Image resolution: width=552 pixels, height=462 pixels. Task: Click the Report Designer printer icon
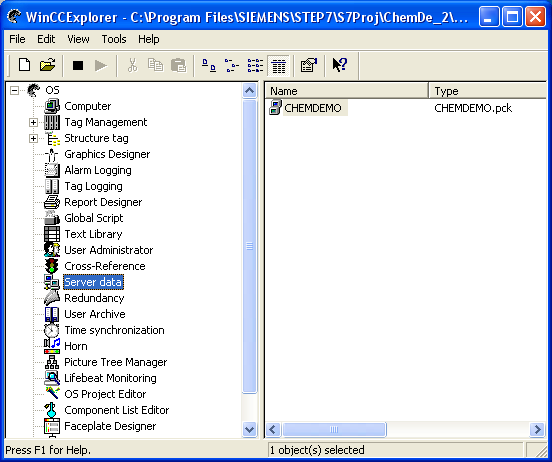tap(52, 202)
